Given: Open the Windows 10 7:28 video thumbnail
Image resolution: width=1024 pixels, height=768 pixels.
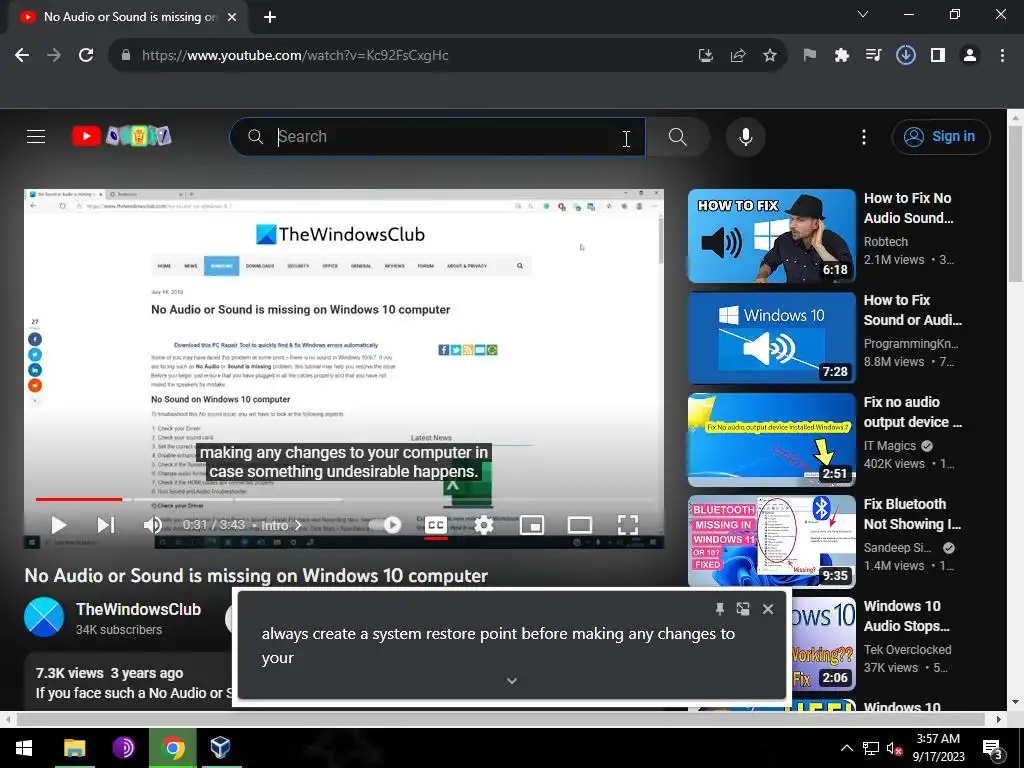Looking at the screenshot, I should click(x=771, y=338).
